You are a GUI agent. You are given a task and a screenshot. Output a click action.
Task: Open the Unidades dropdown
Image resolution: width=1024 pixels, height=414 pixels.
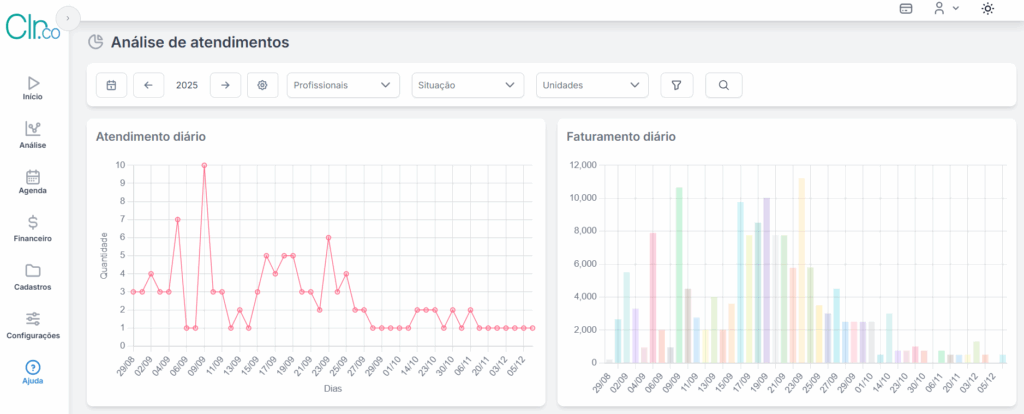tap(592, 86)
